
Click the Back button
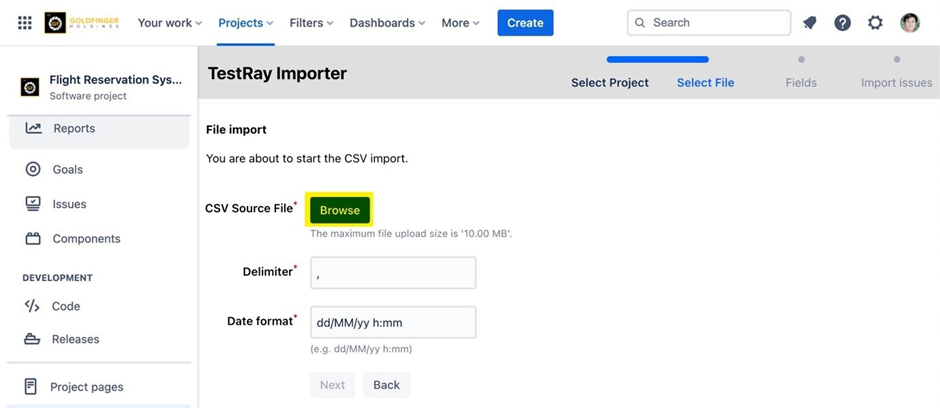point(386,385)
